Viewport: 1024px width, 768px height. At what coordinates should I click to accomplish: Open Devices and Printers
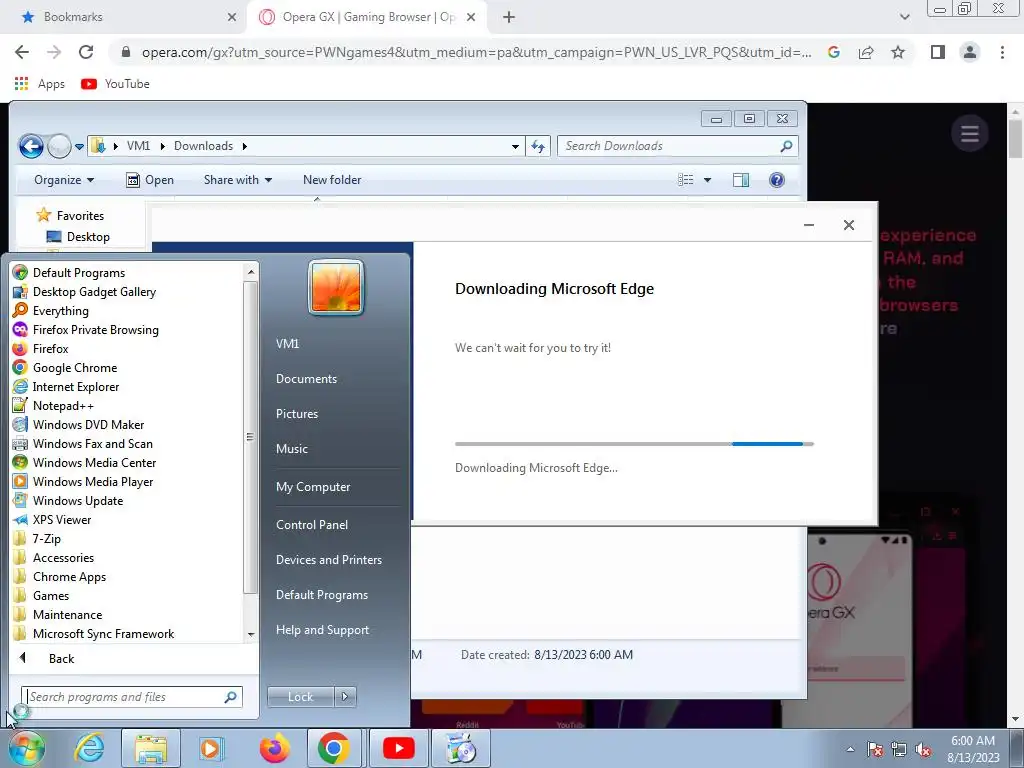[328, 560]
